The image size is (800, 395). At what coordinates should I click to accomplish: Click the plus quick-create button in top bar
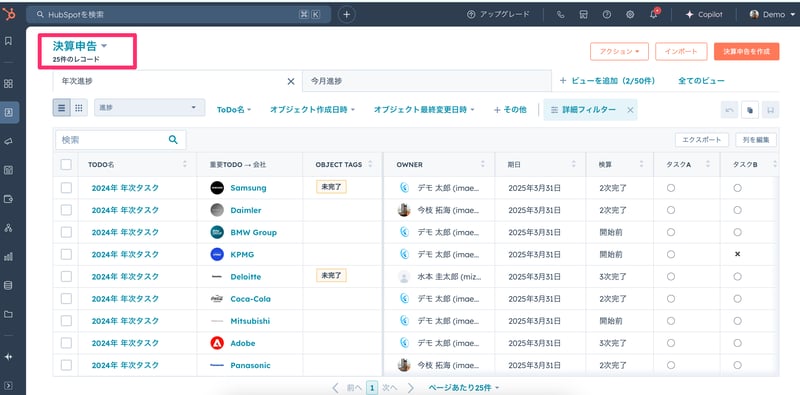(x=346, y=14)
